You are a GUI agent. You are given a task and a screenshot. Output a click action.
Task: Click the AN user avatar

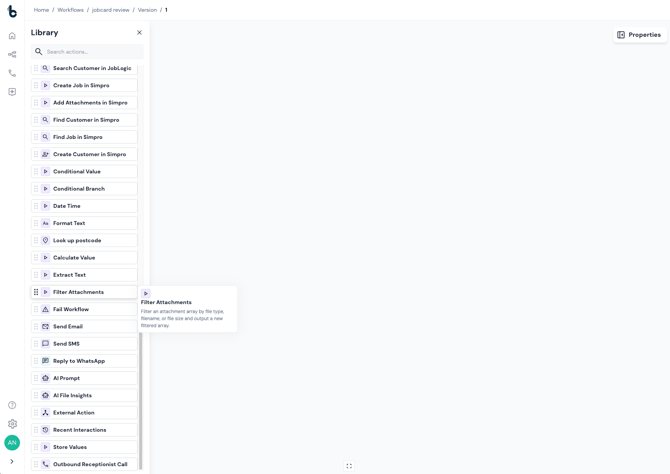(x=12, y=442)
